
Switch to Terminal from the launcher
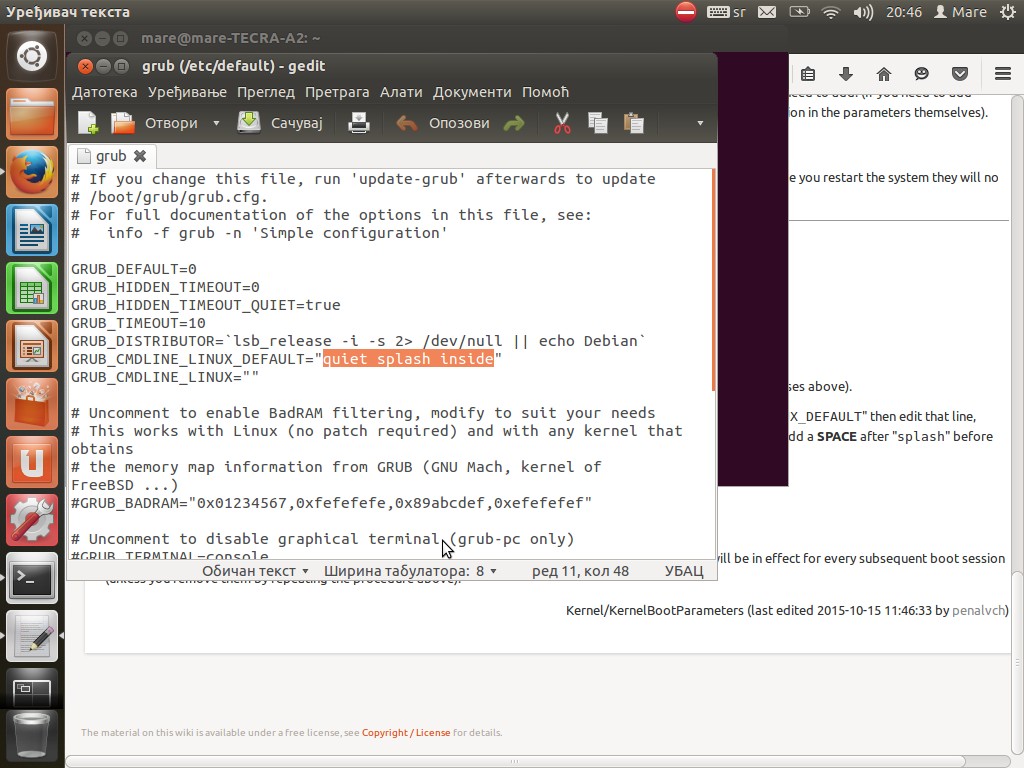pos(32,578)
